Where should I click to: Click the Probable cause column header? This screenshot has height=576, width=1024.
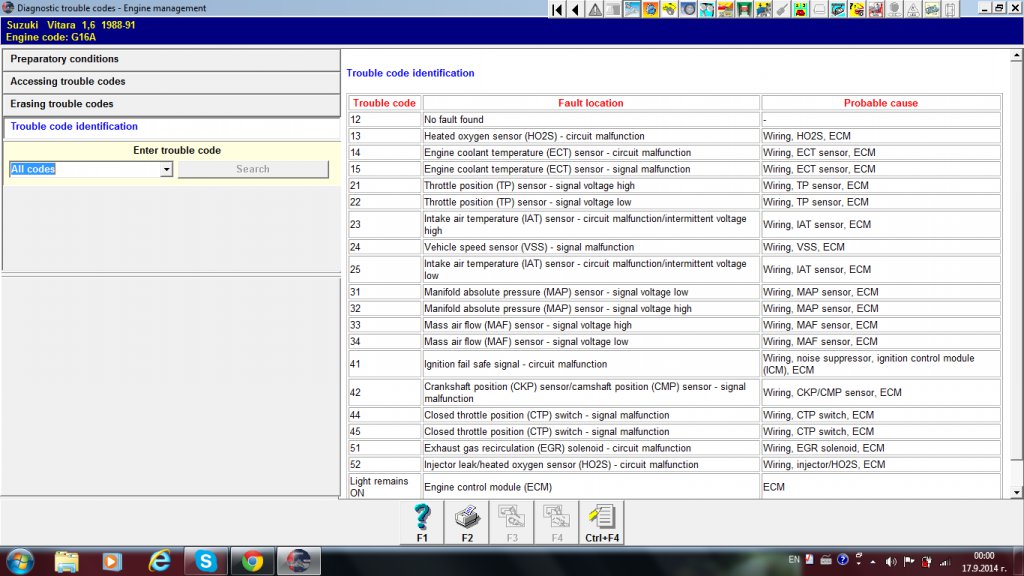pyautogui.click(x=880, y=103)
